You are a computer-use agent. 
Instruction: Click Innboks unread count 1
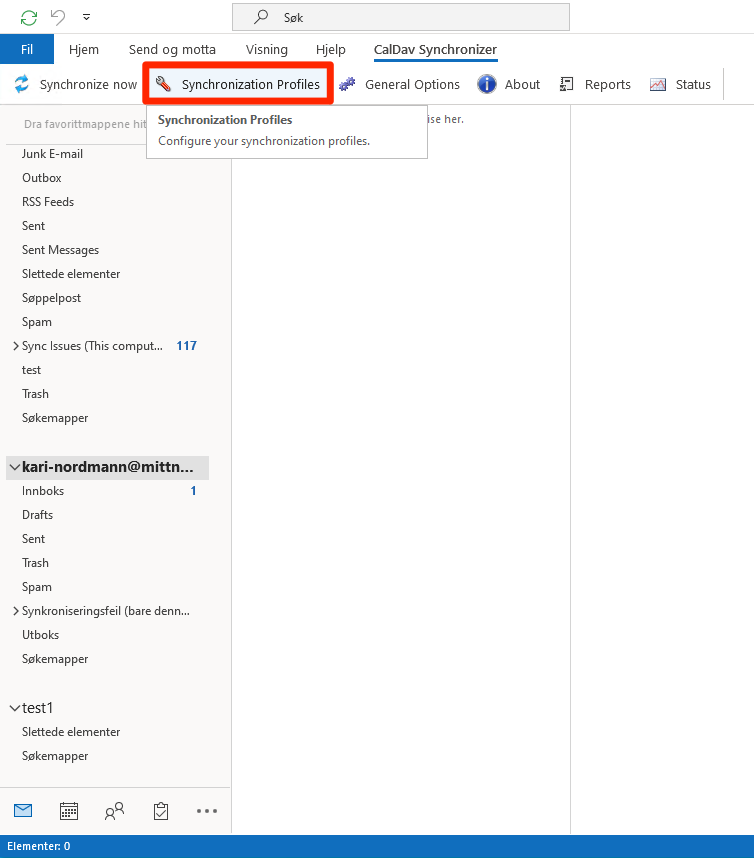193,491
